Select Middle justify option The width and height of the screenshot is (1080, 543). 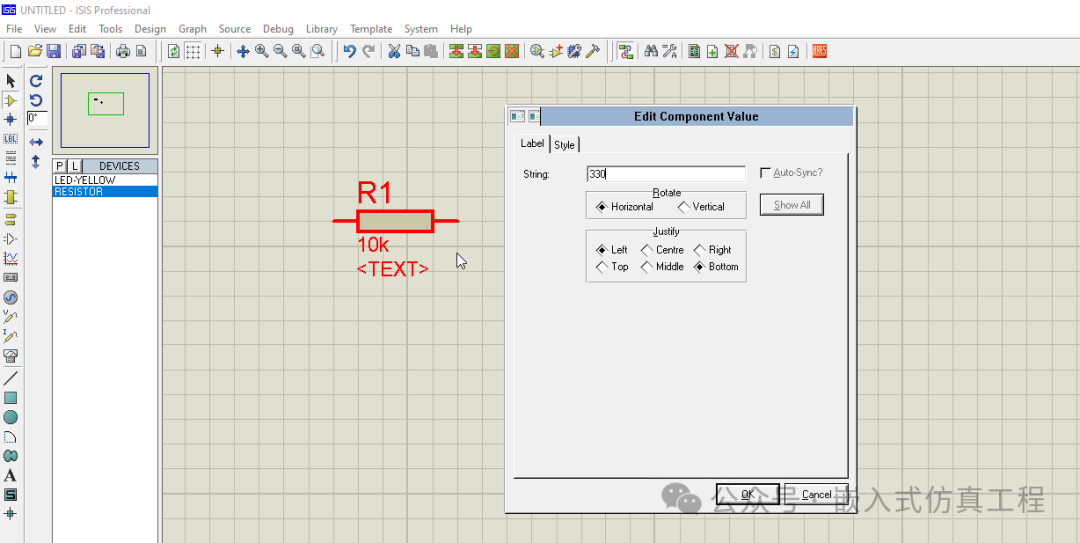pyautogui.click(x=663, y=267)
